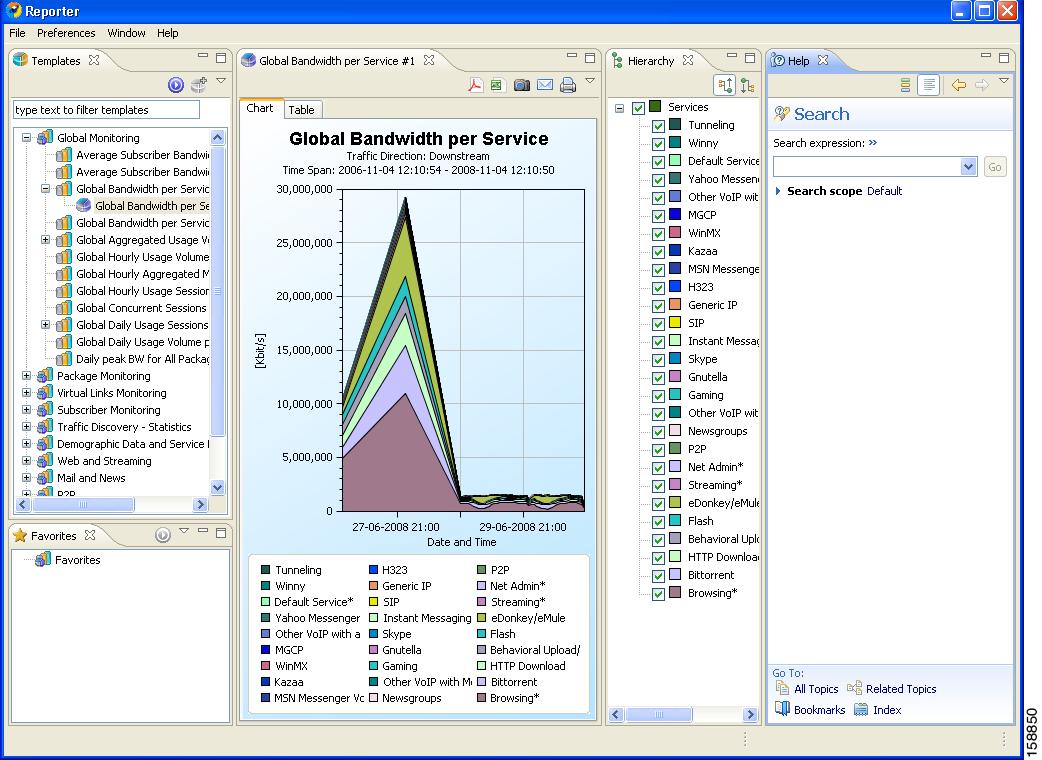Click the back arrow in the Help panel

(x=958, y=85)
